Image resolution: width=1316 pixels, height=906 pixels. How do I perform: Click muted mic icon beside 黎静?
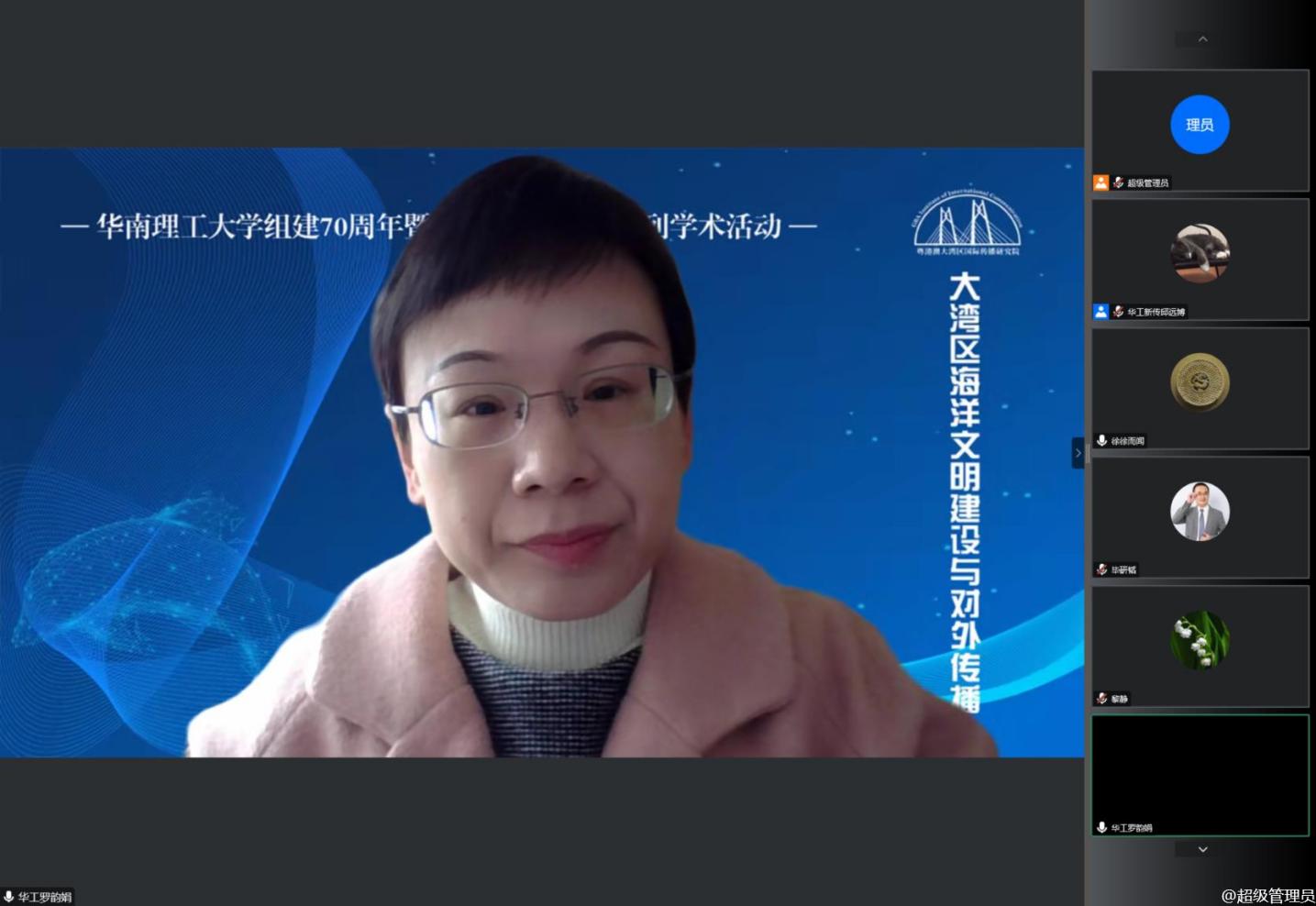[x=1101, y=699]
